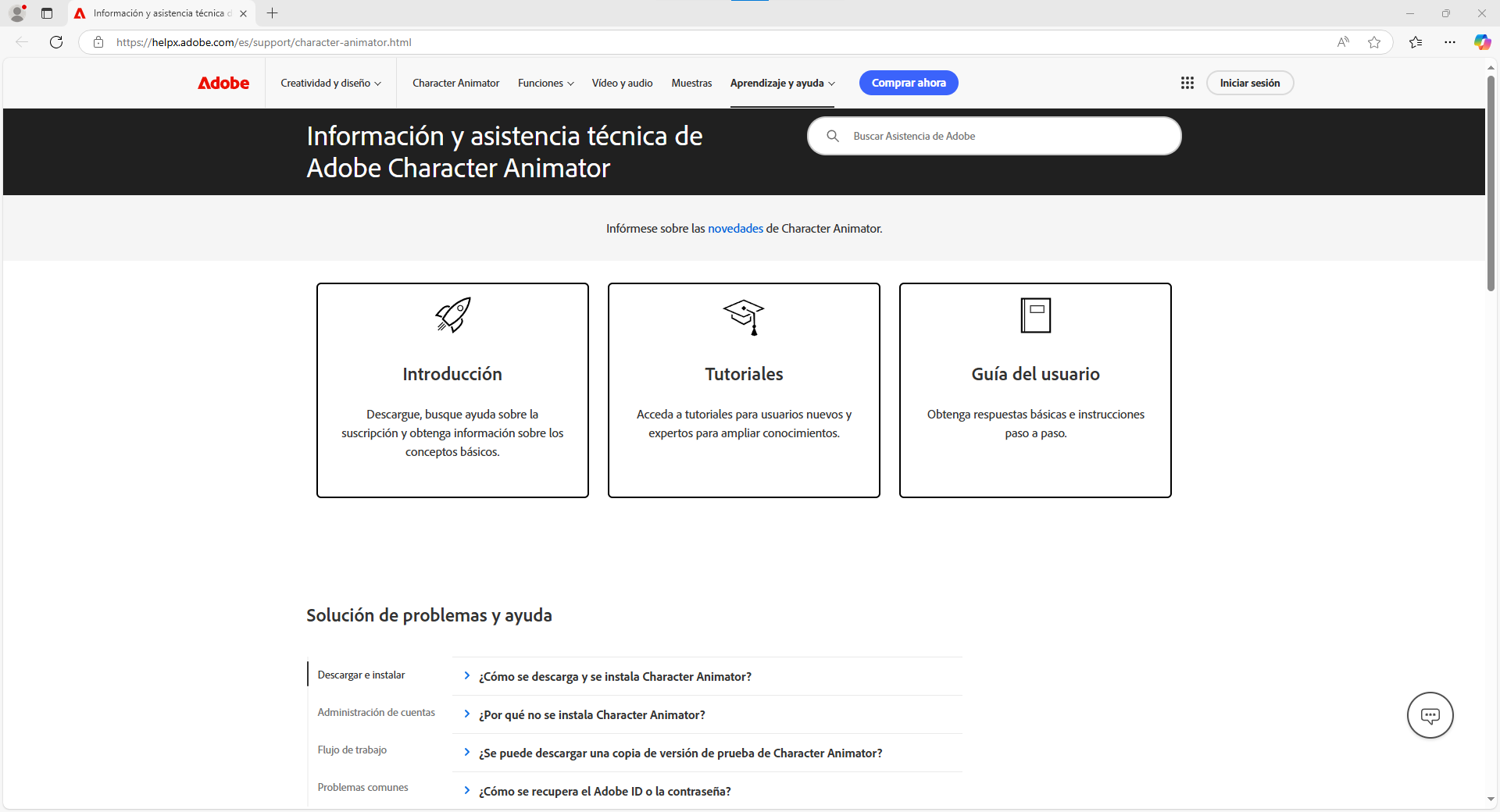Expand ¿Cómo se descarga y se instala Character Animator?

707,676
